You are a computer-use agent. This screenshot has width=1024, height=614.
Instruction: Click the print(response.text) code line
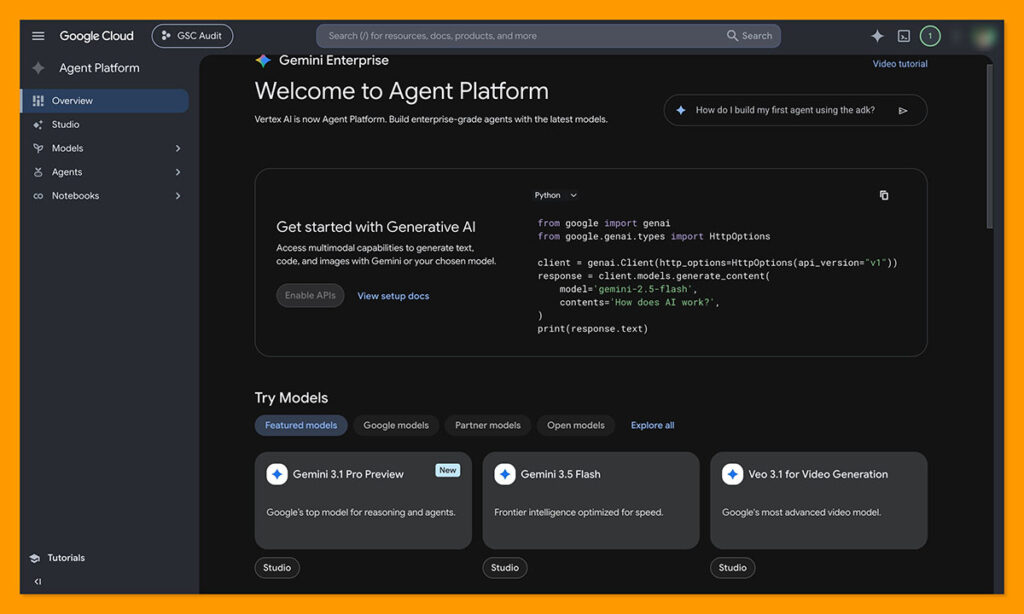[592, 329]
